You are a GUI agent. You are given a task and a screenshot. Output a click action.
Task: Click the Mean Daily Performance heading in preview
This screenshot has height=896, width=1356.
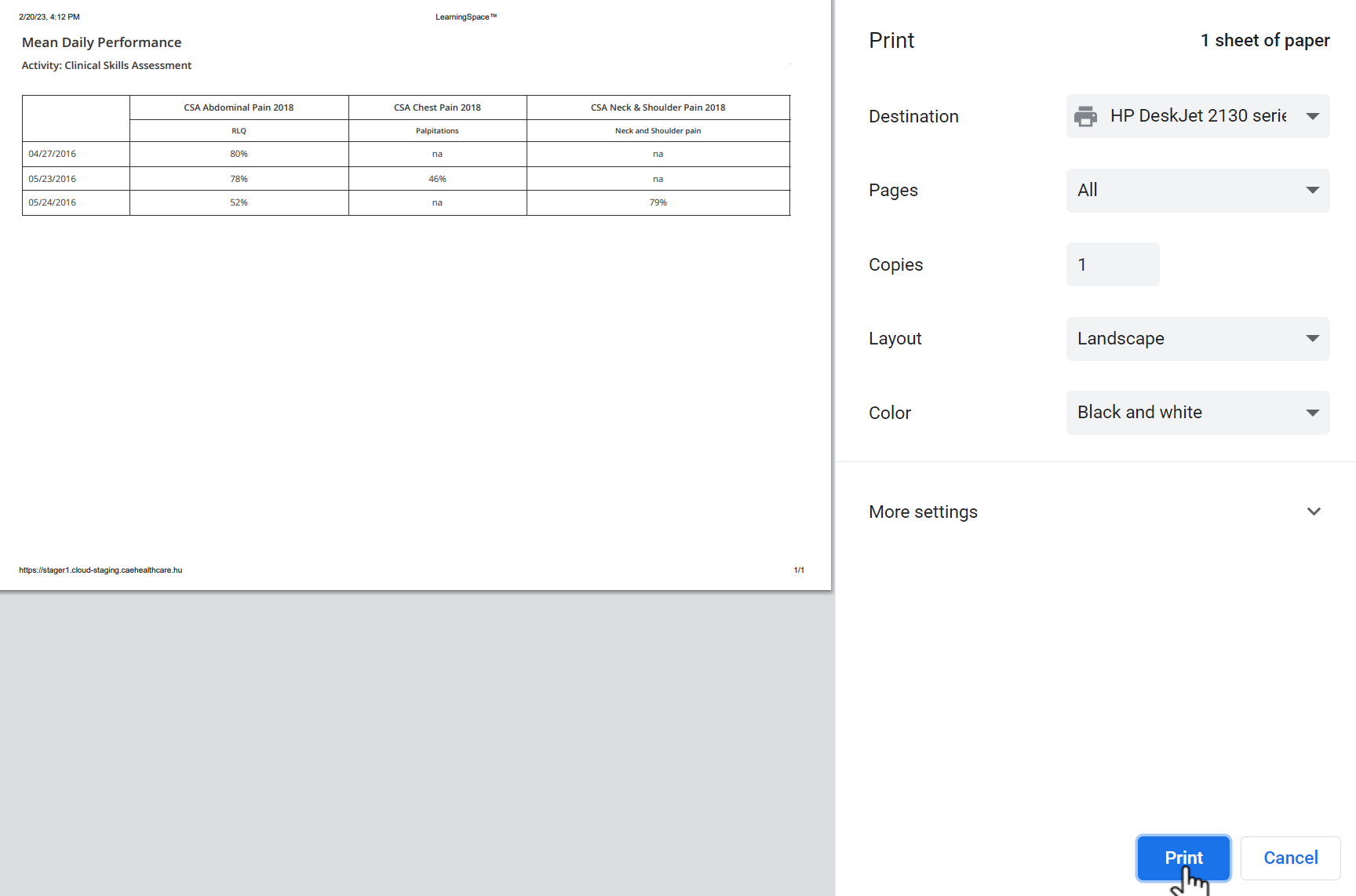pyautogui.click(x=101, y=42)
